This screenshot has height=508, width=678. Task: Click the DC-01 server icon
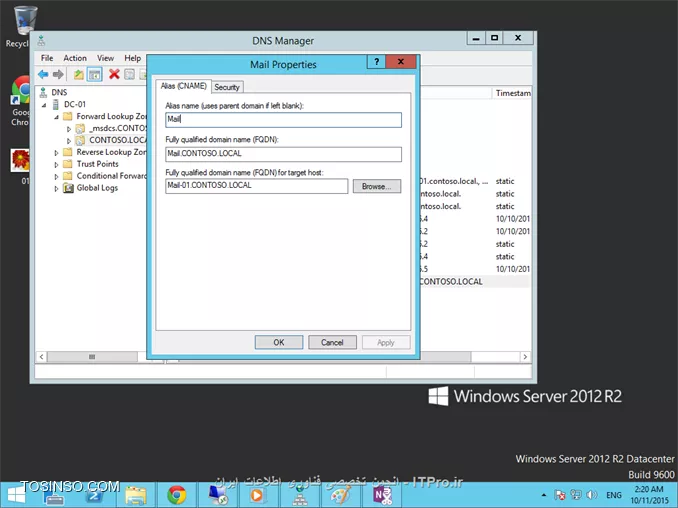[56, 104]
